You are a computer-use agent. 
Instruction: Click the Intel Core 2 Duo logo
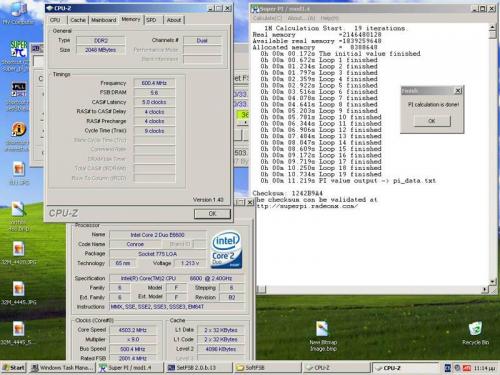(226, 250)
